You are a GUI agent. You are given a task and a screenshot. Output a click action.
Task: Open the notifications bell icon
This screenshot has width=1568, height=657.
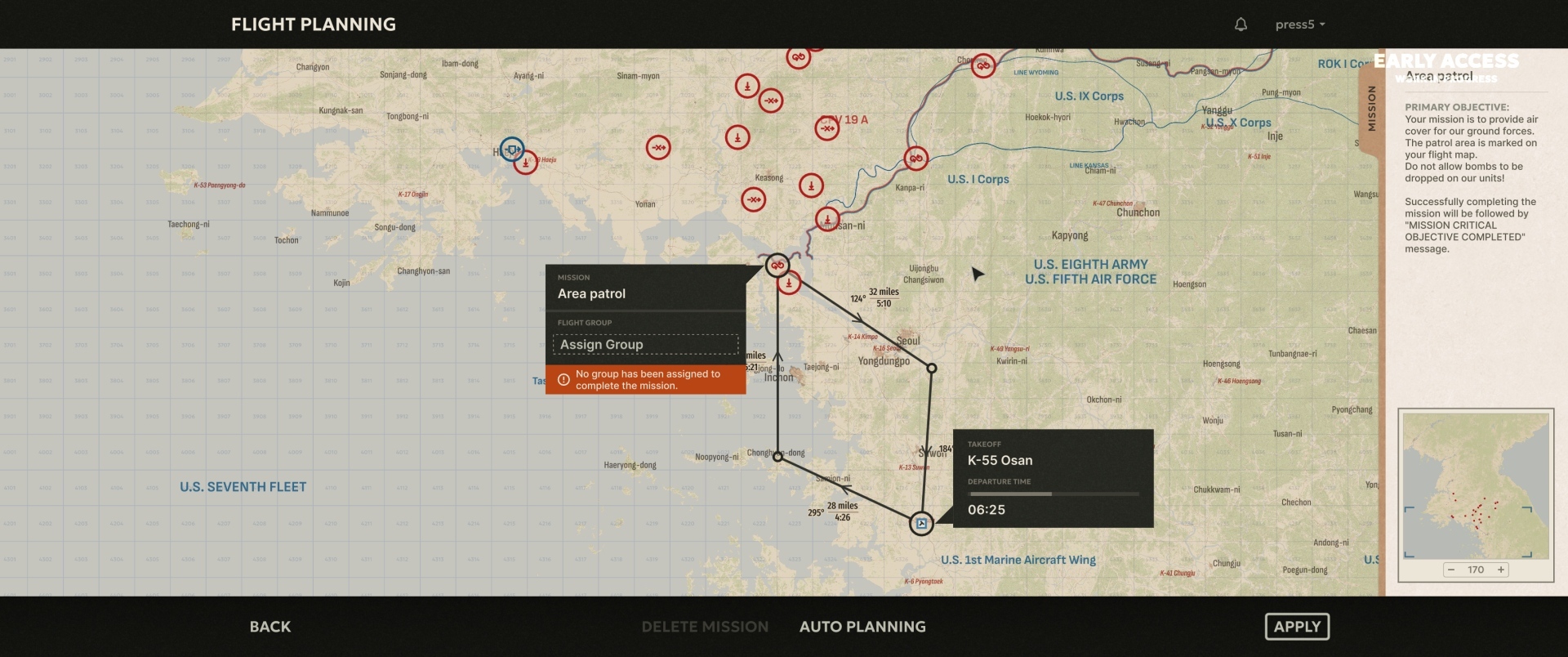(x=1241, y=25)
